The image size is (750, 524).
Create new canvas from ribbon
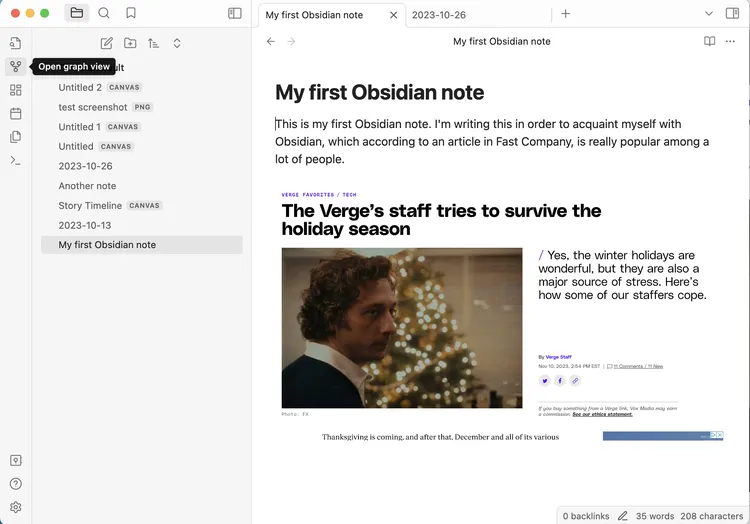click(15, 90)
